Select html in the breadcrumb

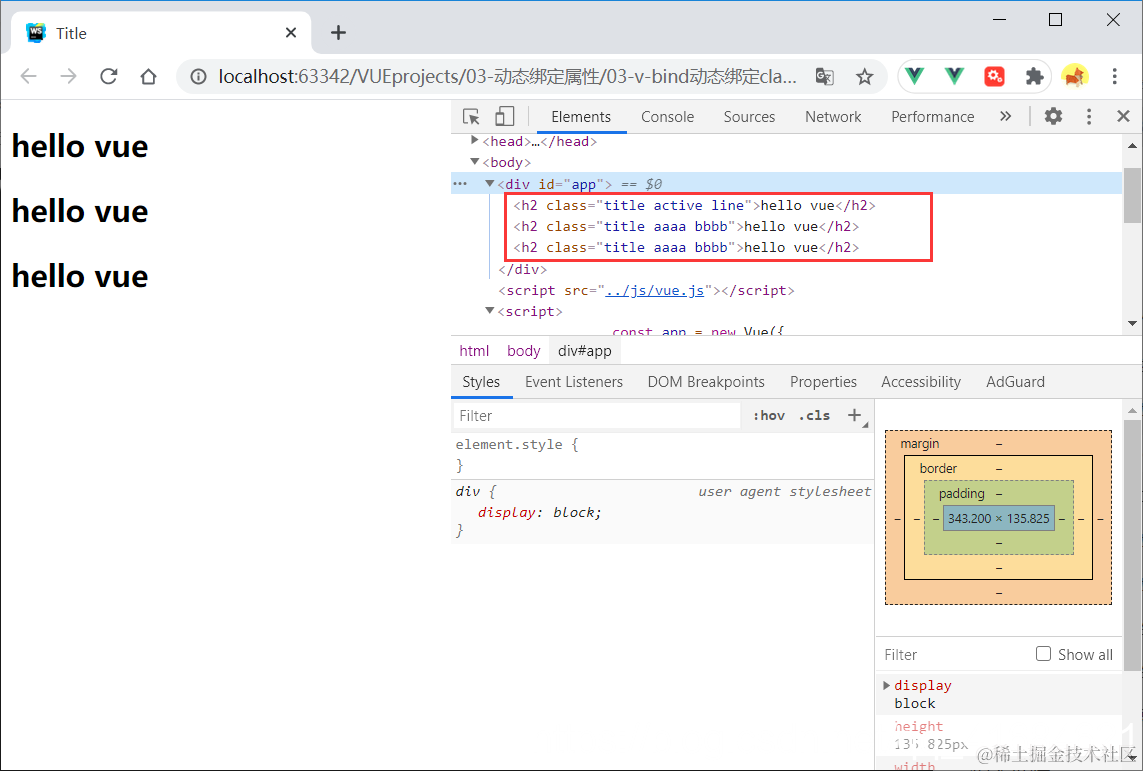[x=474, y=351]
